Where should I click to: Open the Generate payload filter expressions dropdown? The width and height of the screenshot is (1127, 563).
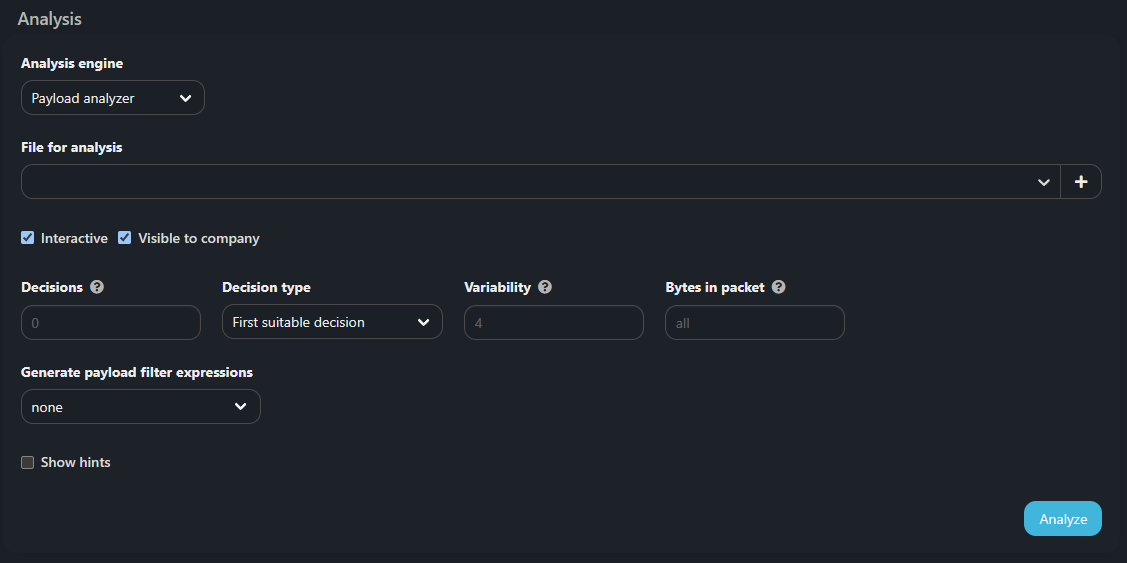tap(140, 407)
